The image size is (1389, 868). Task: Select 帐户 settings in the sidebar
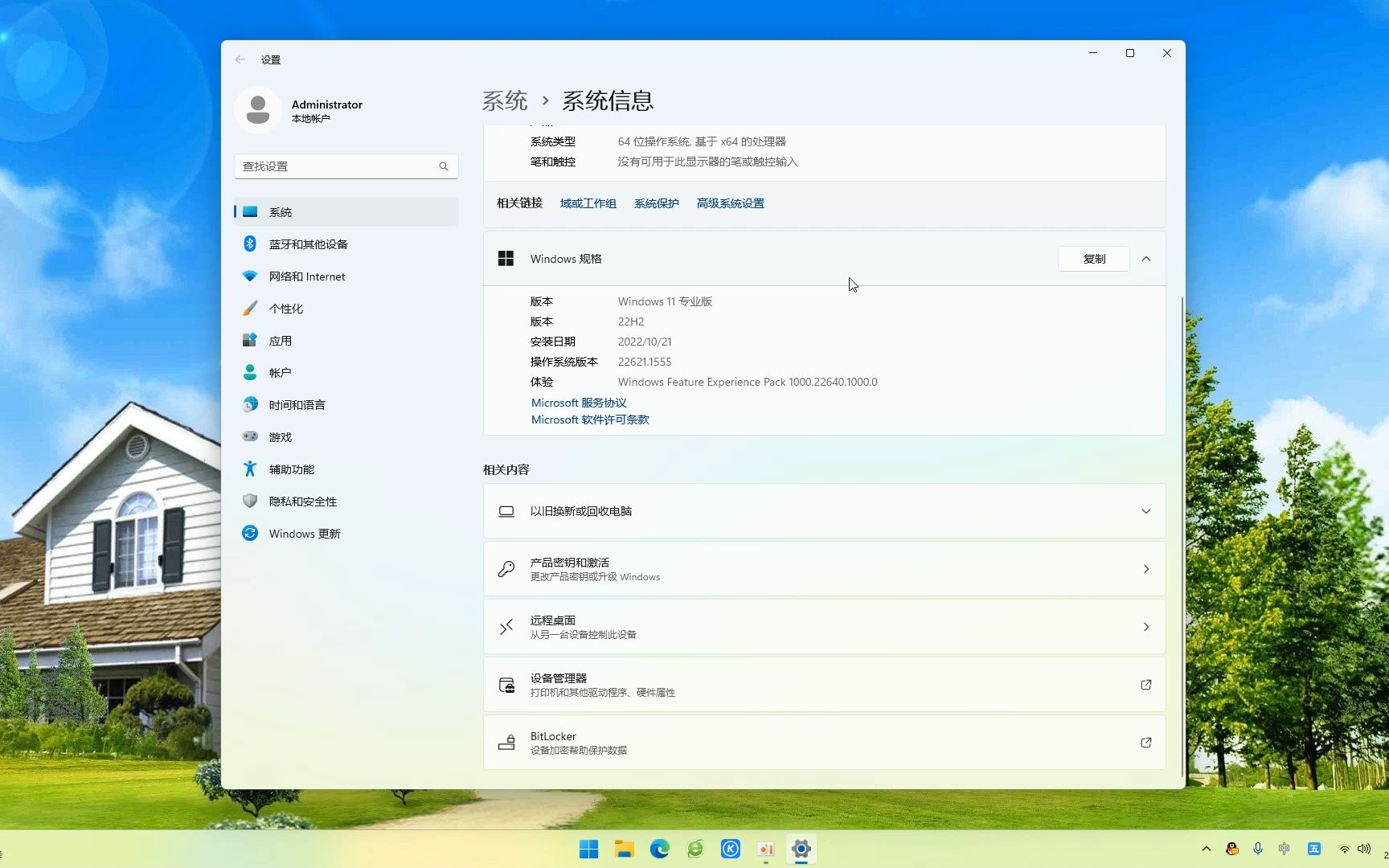tap(281, 372)
